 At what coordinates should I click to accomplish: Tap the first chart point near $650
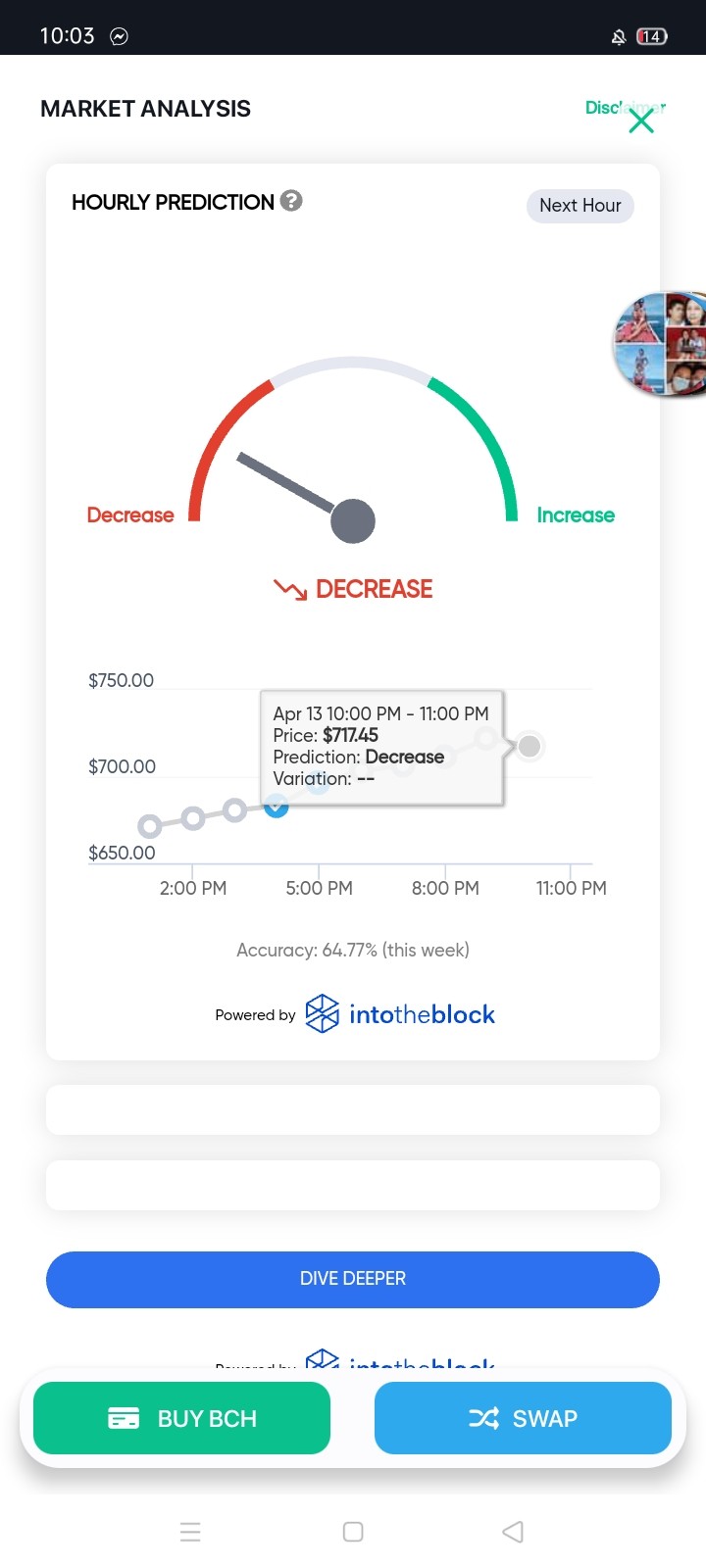[x=150, y=826]
